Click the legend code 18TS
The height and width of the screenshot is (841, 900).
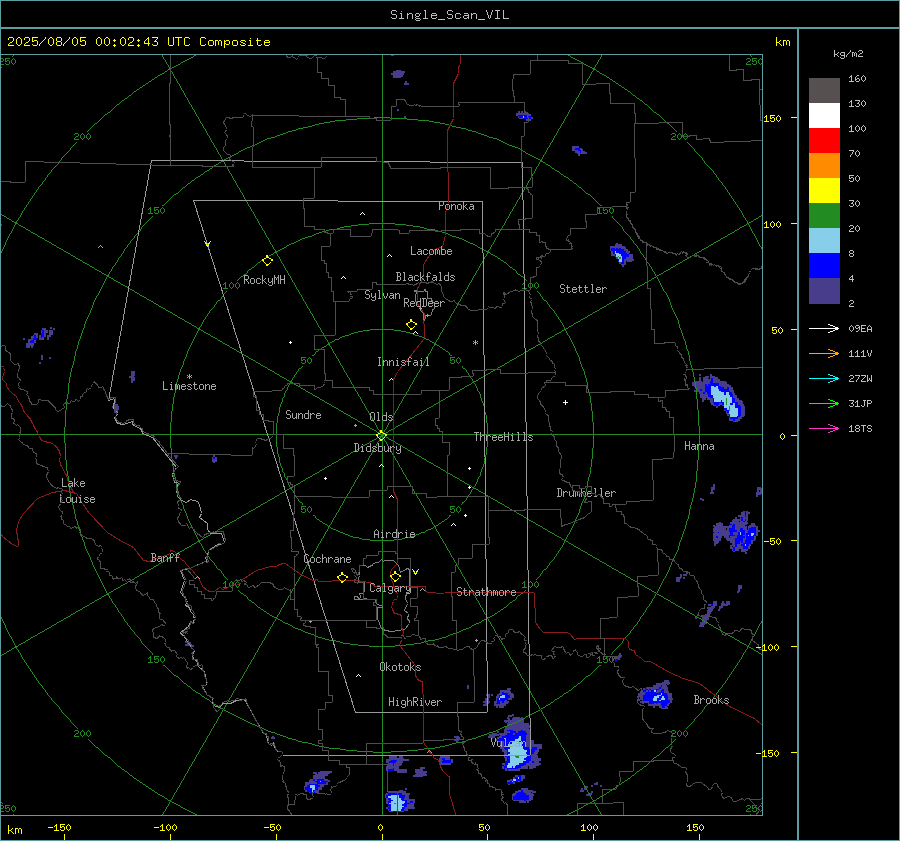click(x=860, y=428)
